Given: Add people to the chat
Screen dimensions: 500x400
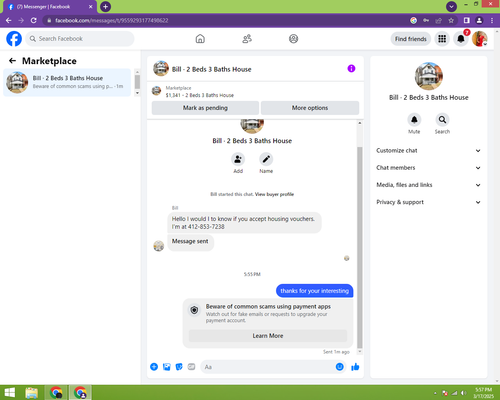Looking at the screenshot, I should (238, 159).
